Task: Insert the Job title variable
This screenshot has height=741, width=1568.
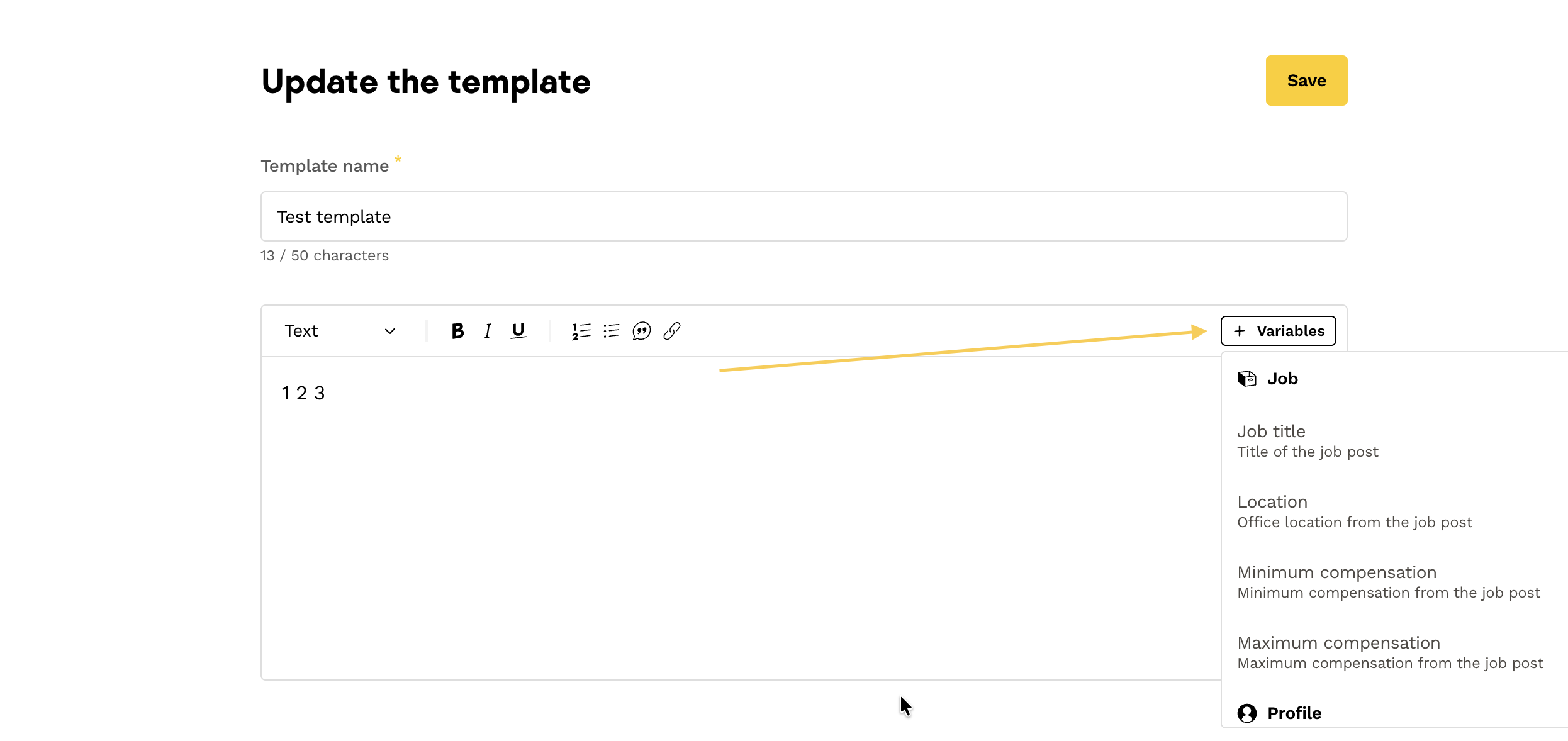Action: [1308, 441]
